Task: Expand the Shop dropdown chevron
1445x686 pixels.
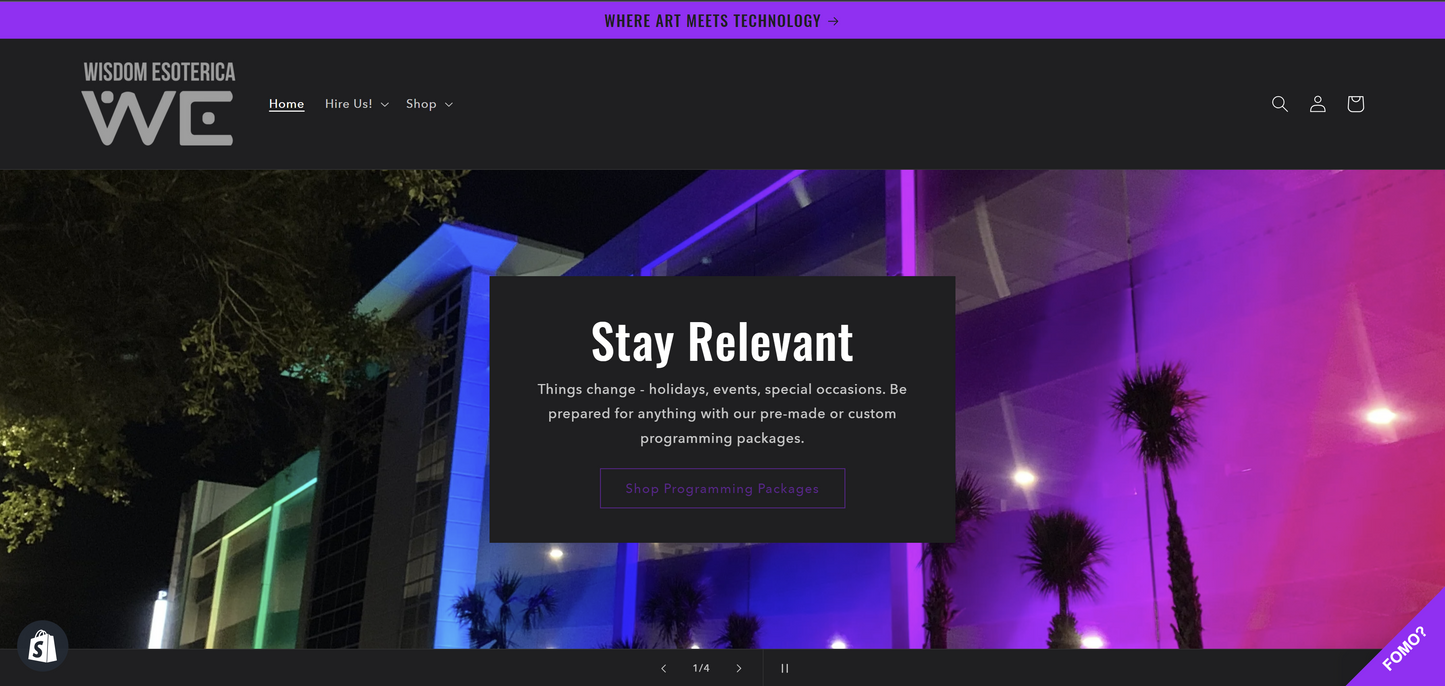Action: coord(449,105)
